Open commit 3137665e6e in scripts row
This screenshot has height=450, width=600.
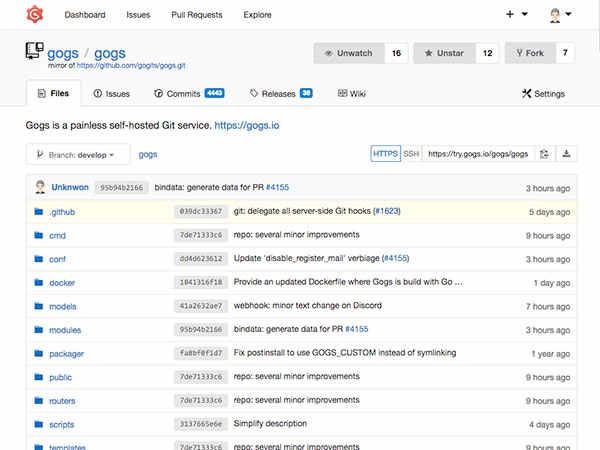(x=201, y=424)
